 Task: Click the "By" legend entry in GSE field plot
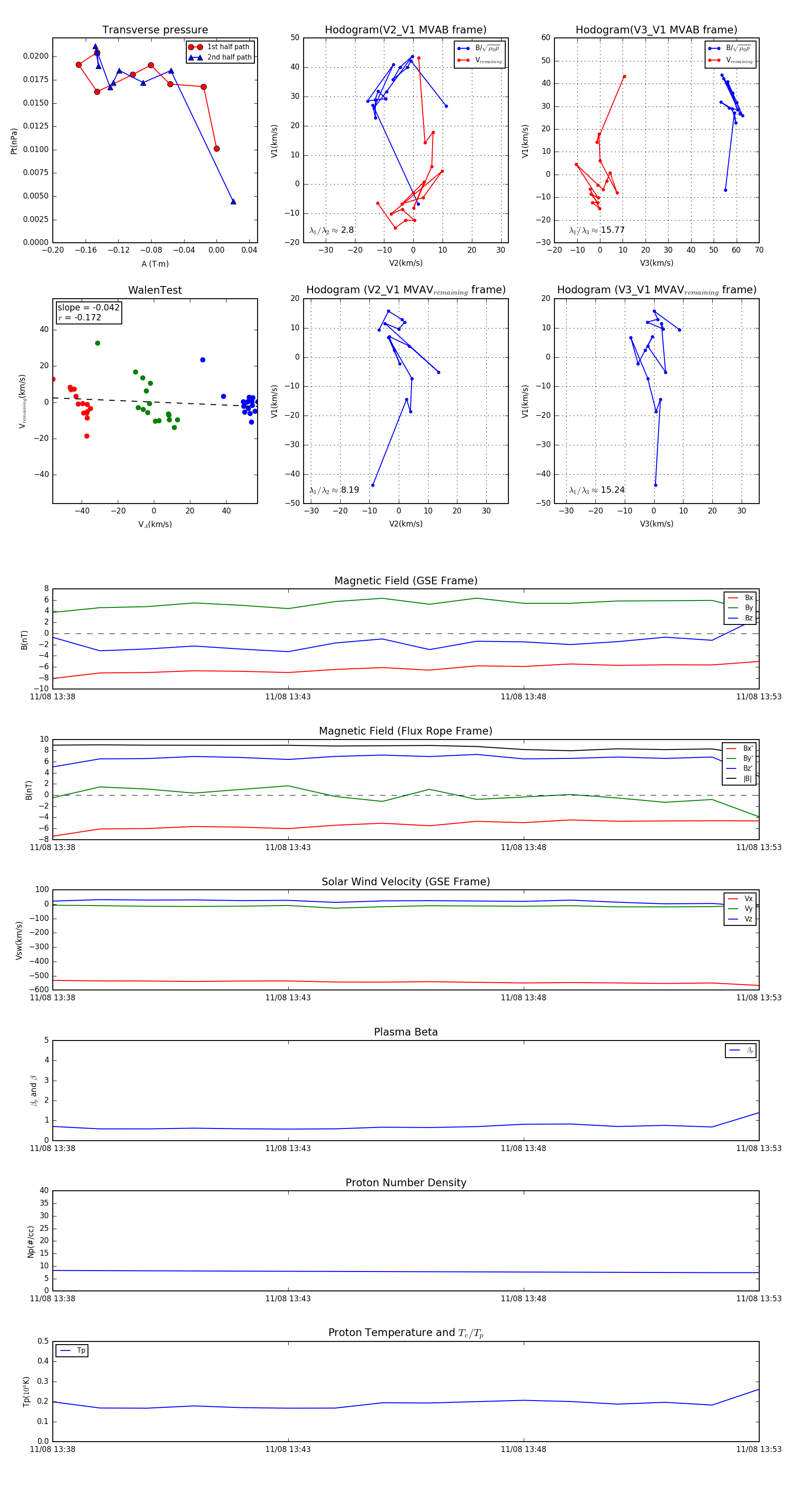click(x=740, y=608)
